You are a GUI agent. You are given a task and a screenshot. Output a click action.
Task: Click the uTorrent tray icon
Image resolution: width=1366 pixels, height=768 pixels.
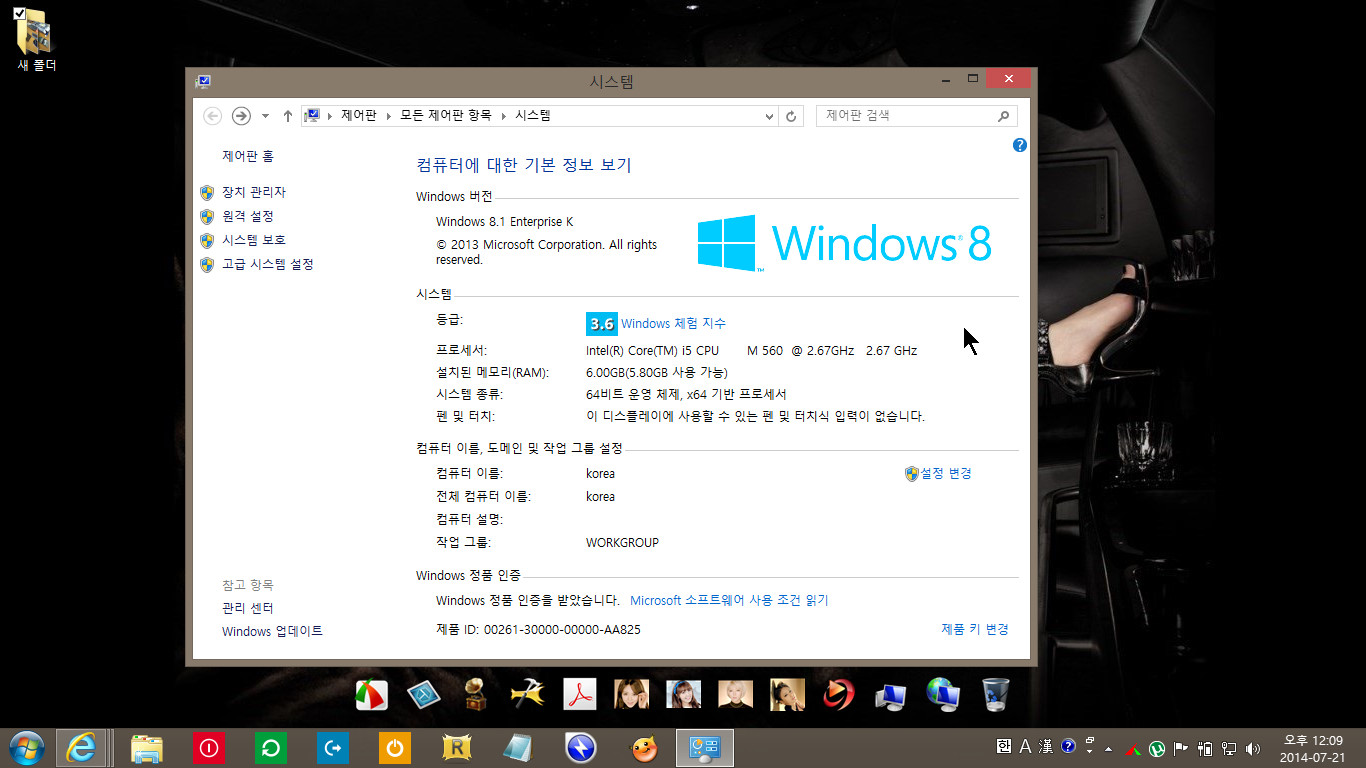pyautogui.click(x=1157, y=748)
